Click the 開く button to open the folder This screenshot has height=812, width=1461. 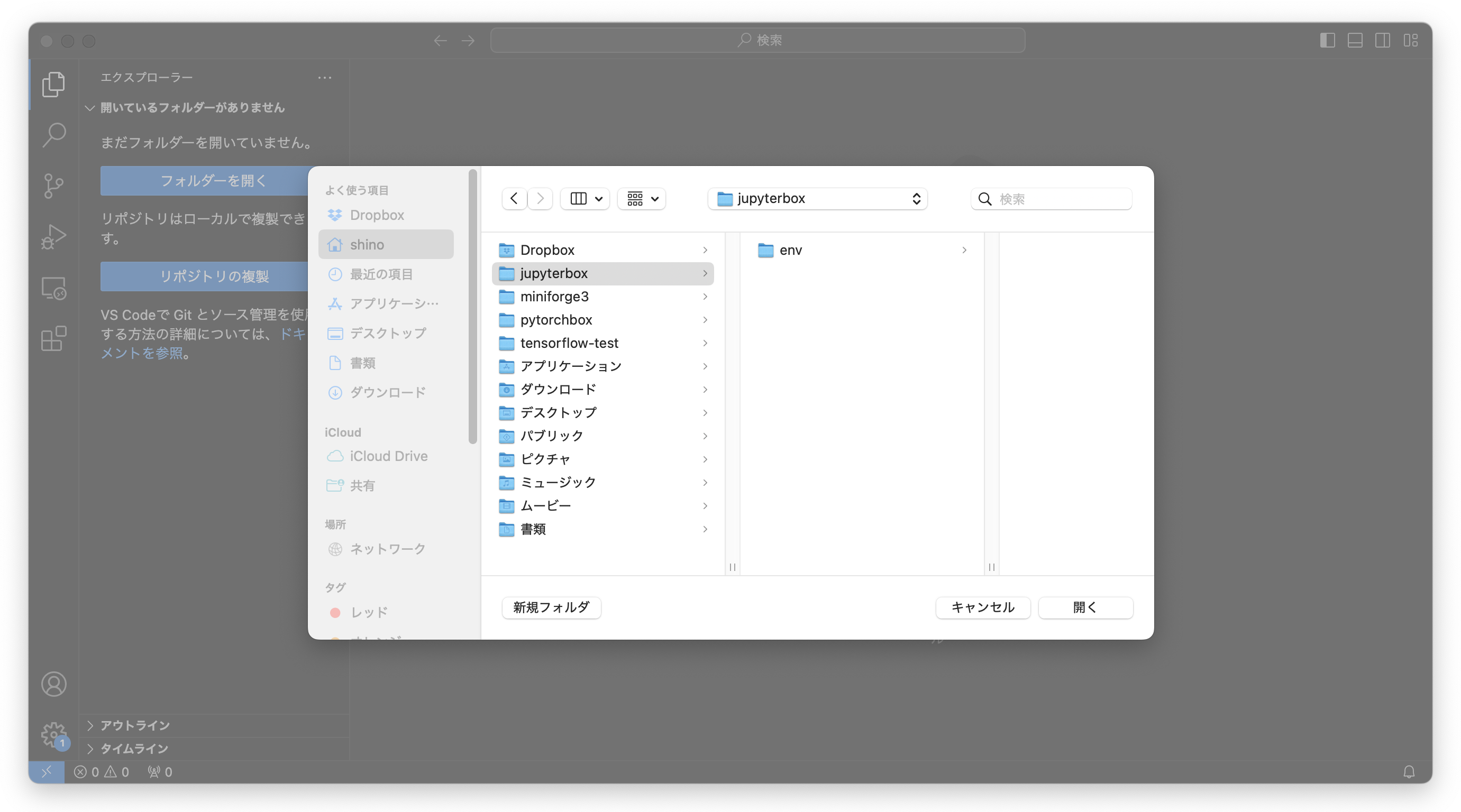pyautogui.click(x=1085, y=607)
